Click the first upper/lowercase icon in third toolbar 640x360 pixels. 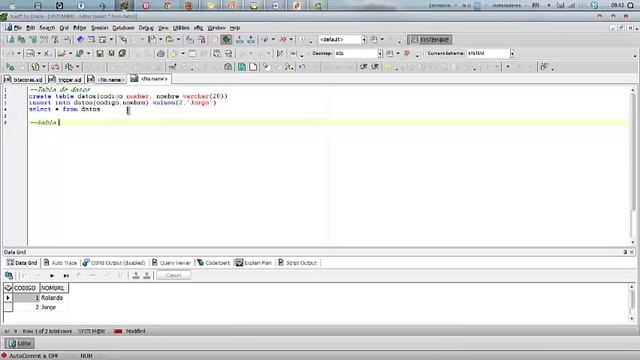(364, 67)
